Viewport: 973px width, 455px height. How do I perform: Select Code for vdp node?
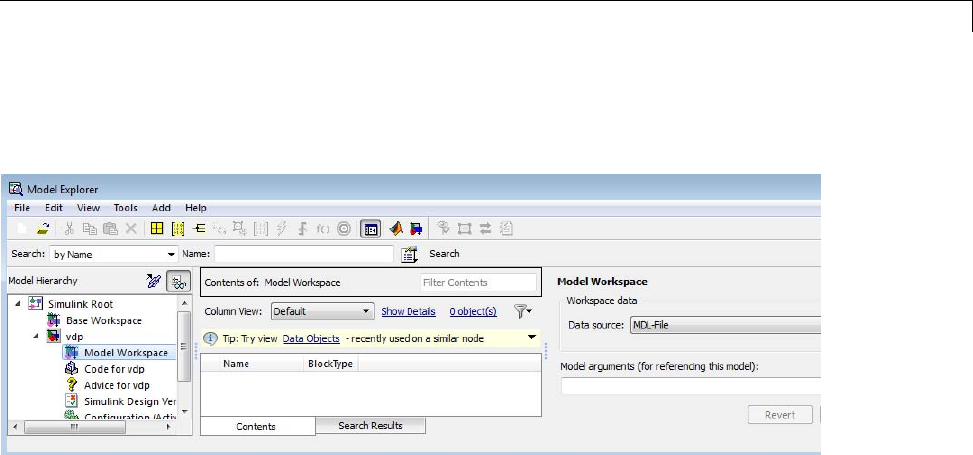click(114, 369)
